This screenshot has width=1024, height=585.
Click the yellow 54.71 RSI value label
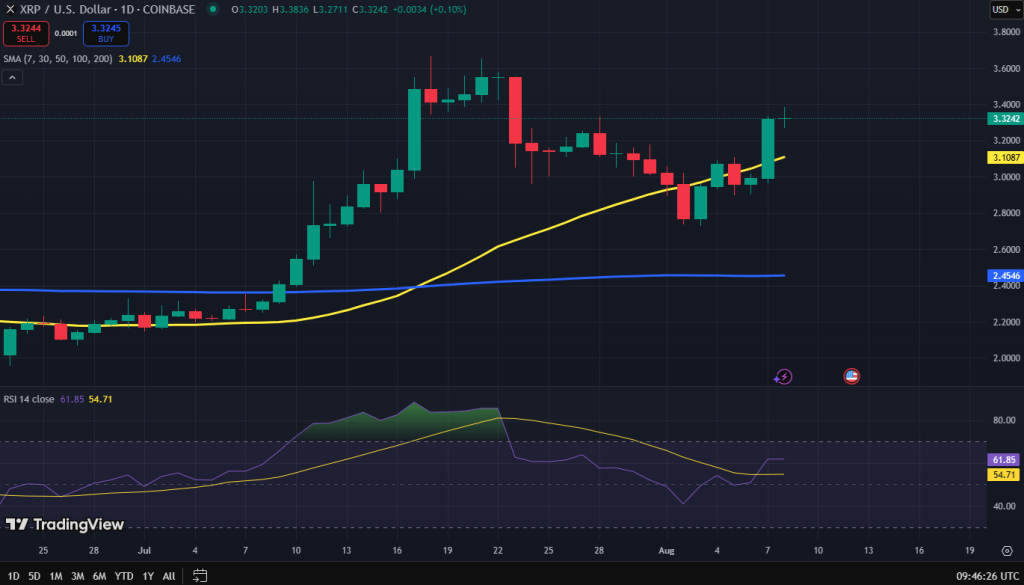point(1002,475)
